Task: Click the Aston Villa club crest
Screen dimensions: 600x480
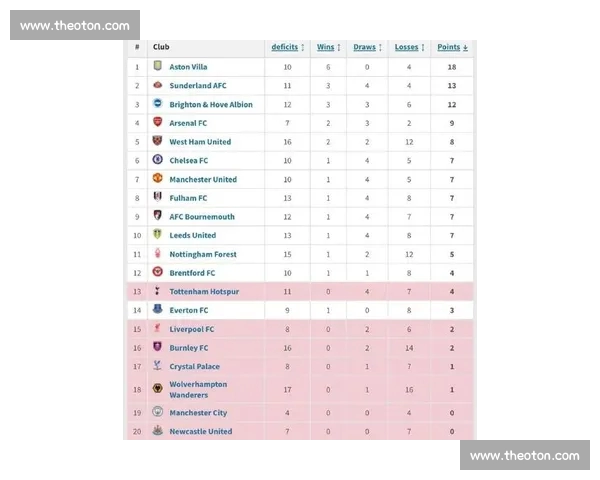Action: (157, 66)
